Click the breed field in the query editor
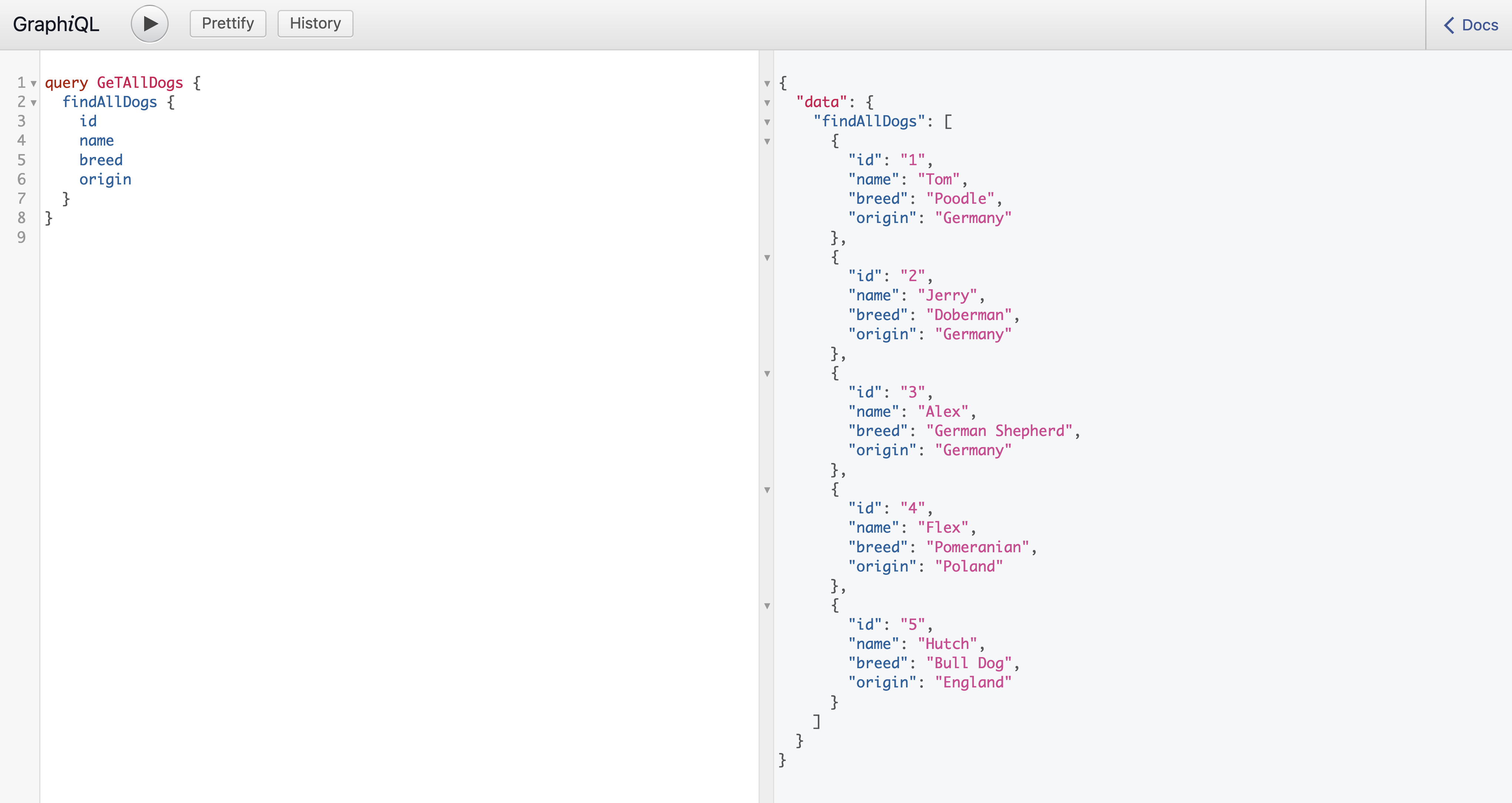This screenshot has height=803, width=1512. (101, 160)
